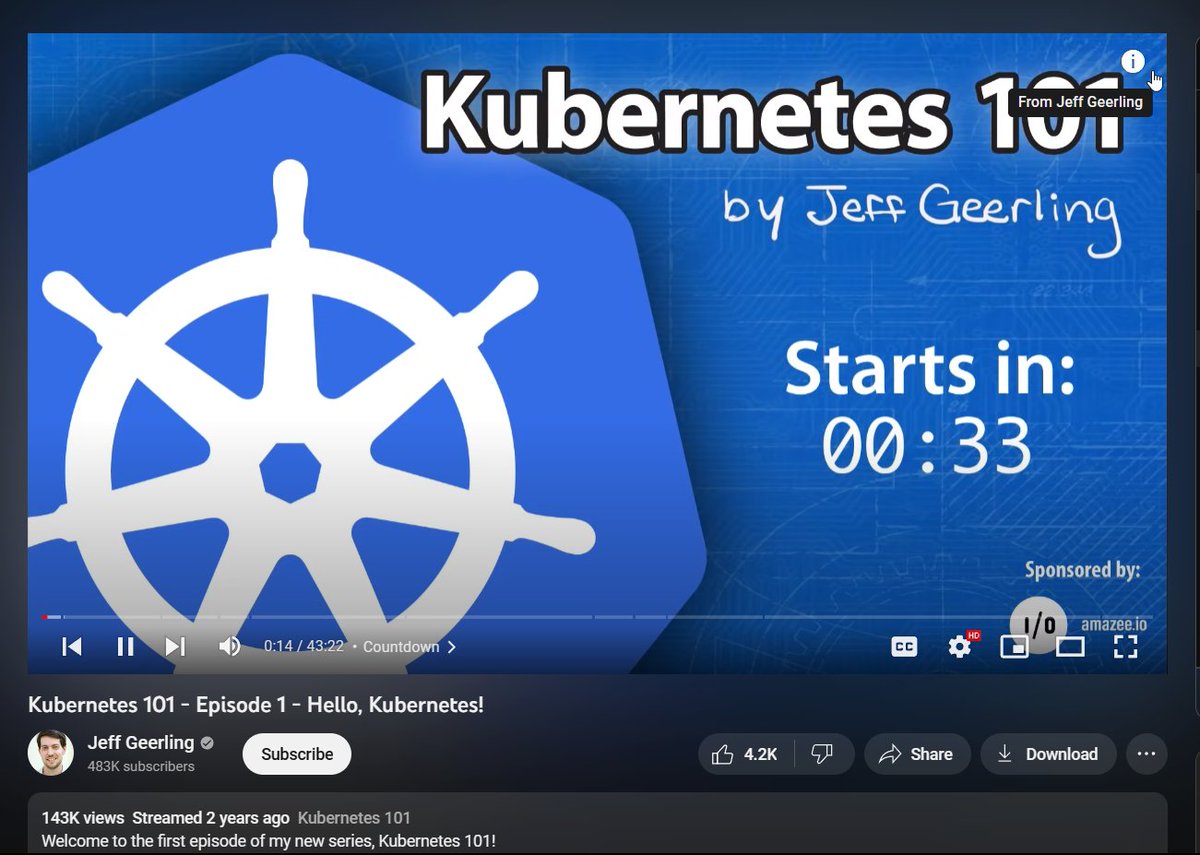Viewport: 1200px width, 855px height.
Task: Open the more actions menu
Action: tap(1147, 754)
